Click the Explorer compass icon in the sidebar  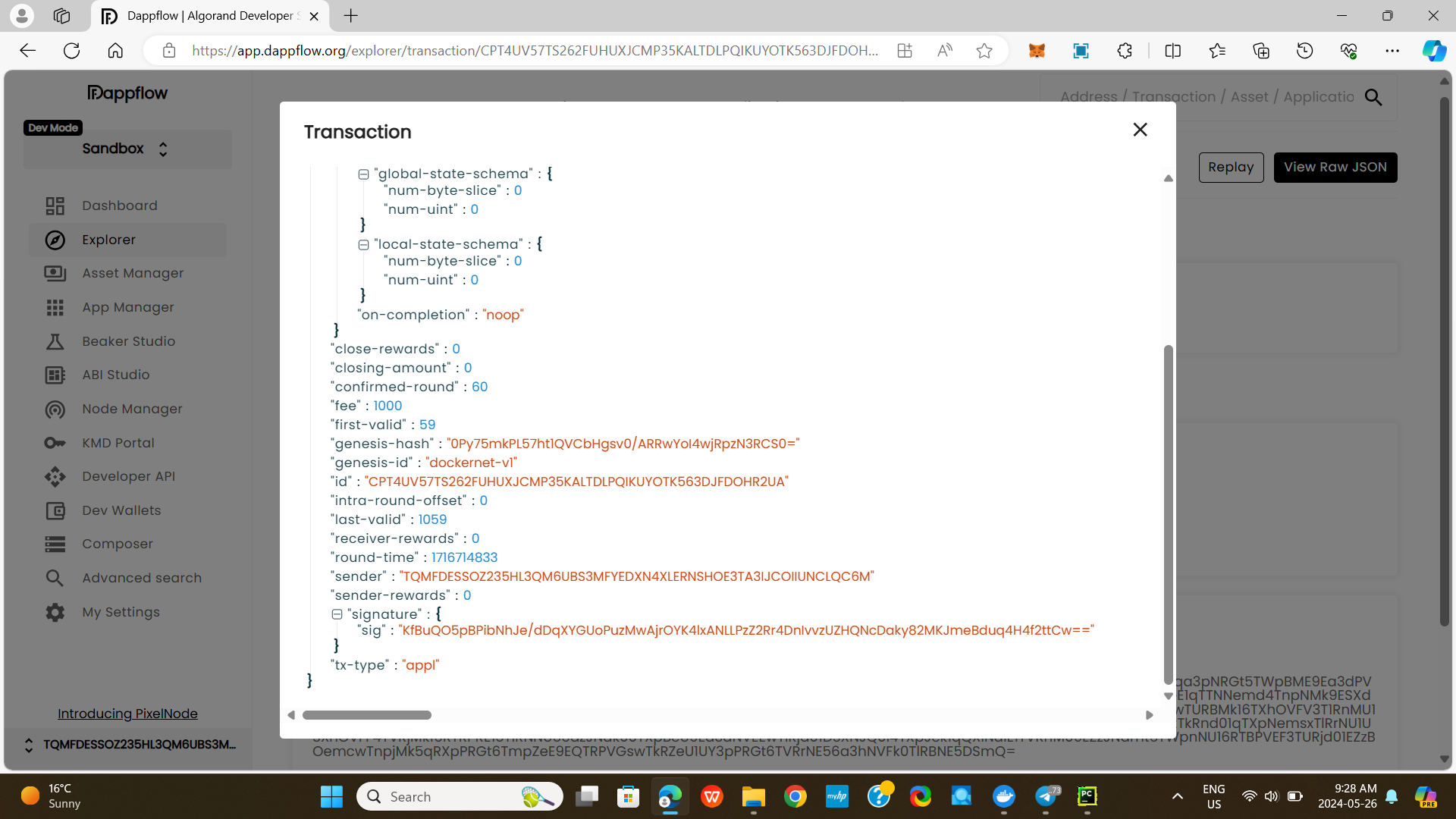[55, 240]
